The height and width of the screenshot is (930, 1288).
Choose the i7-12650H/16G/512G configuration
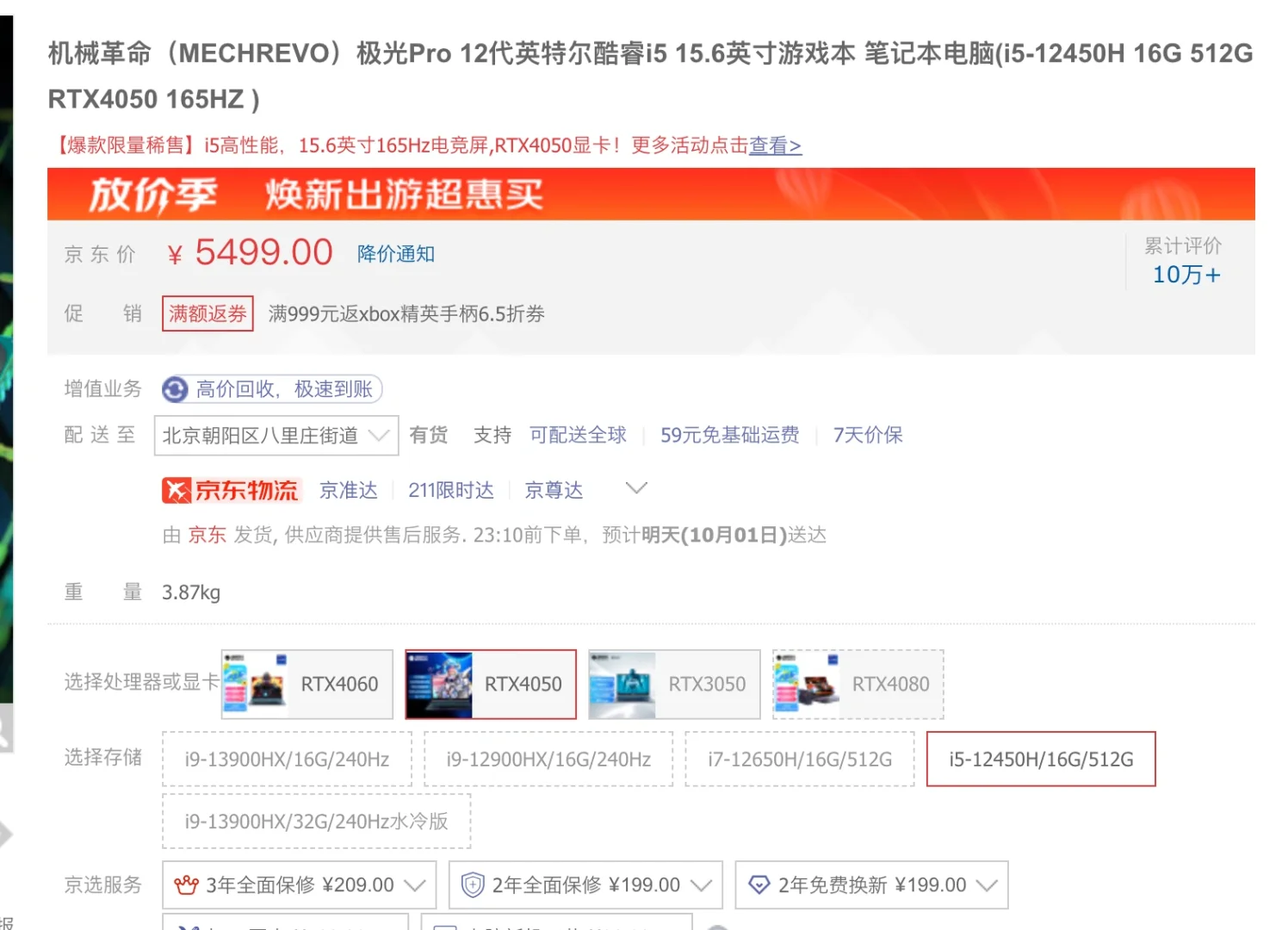point(800,759)
